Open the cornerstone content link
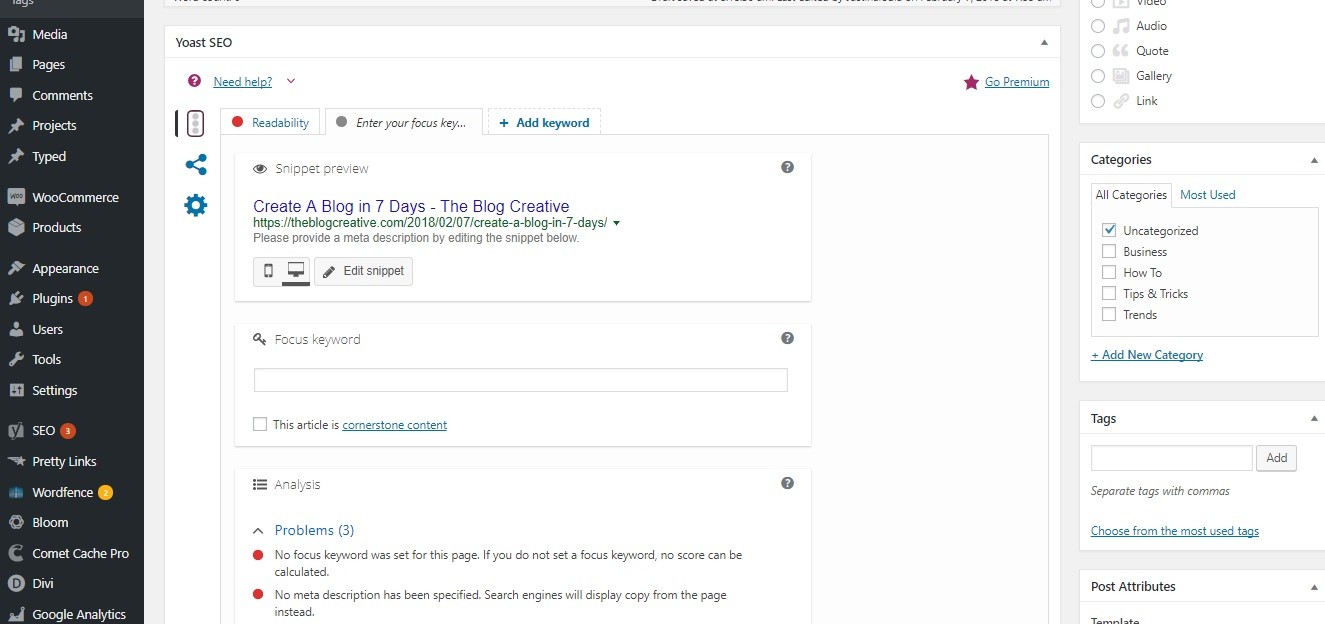 point(395,425)
